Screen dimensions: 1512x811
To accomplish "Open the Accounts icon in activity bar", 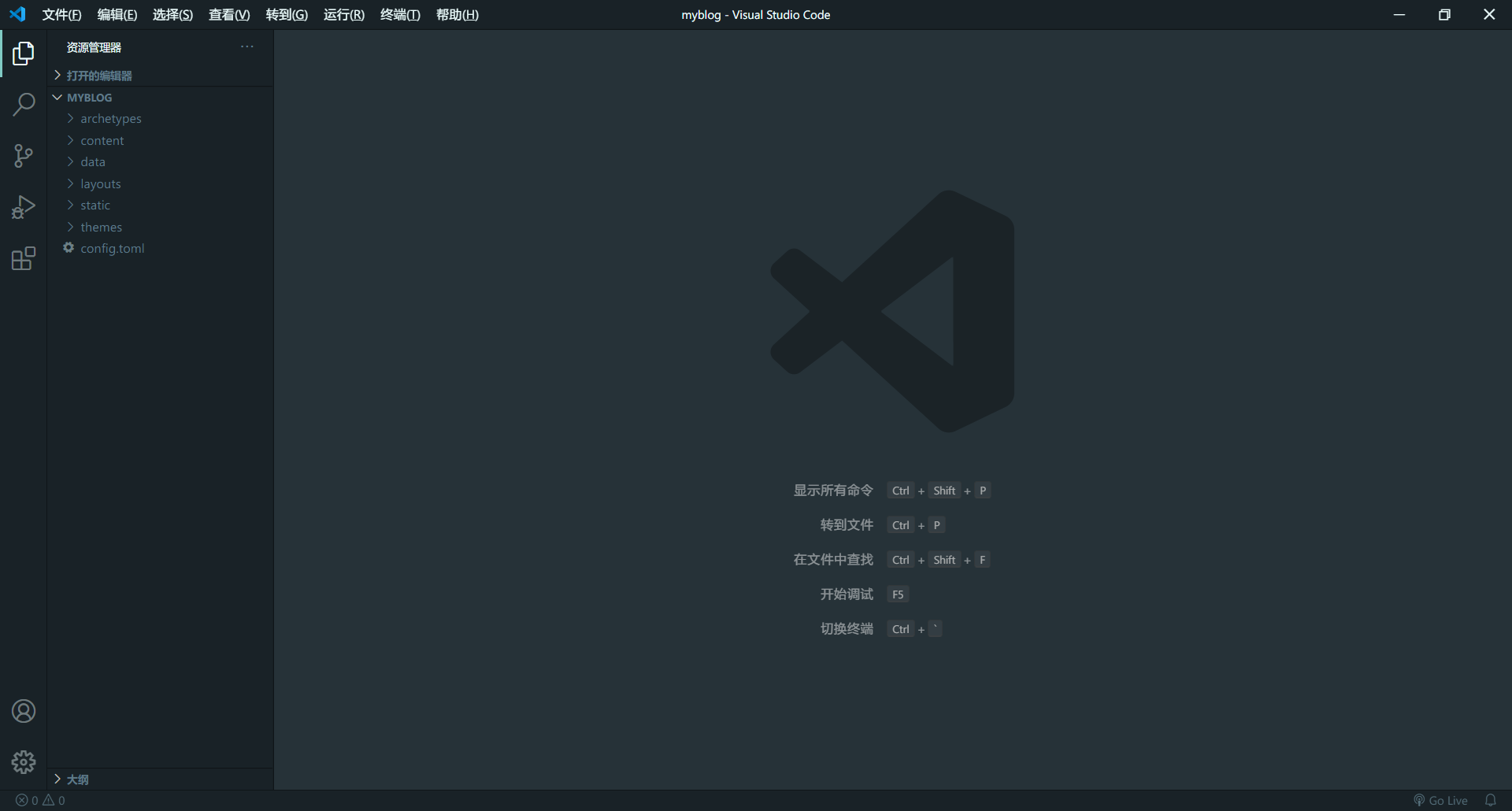I will click(24, 711).
